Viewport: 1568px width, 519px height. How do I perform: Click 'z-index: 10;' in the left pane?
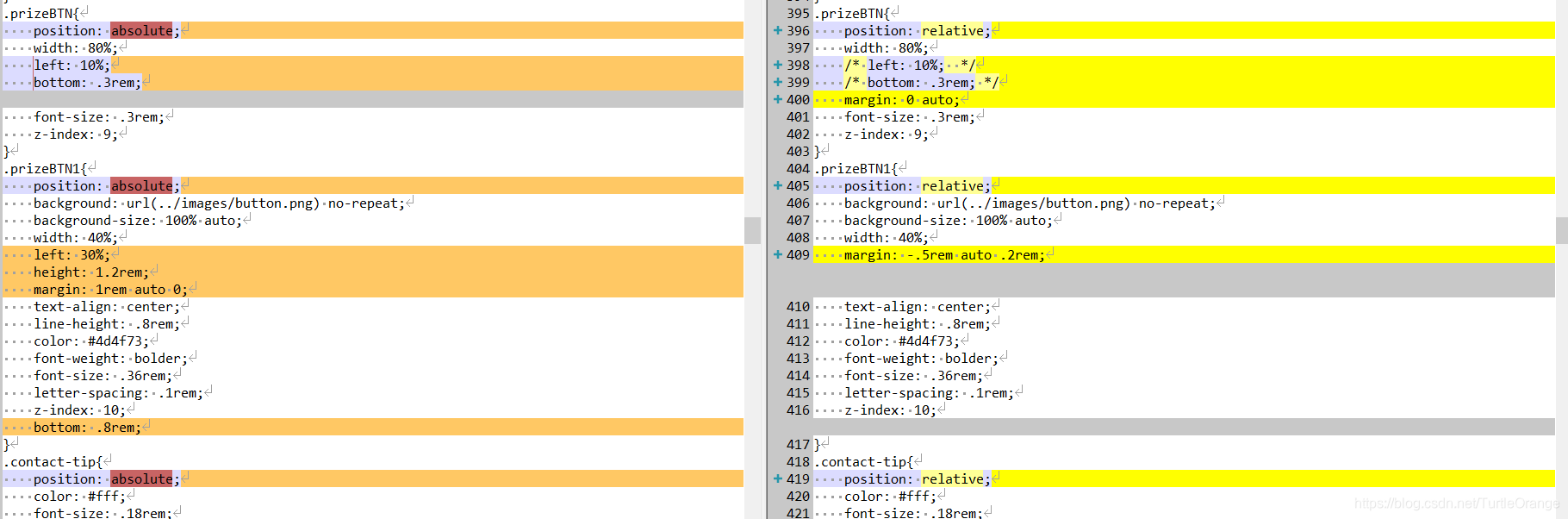79,410
